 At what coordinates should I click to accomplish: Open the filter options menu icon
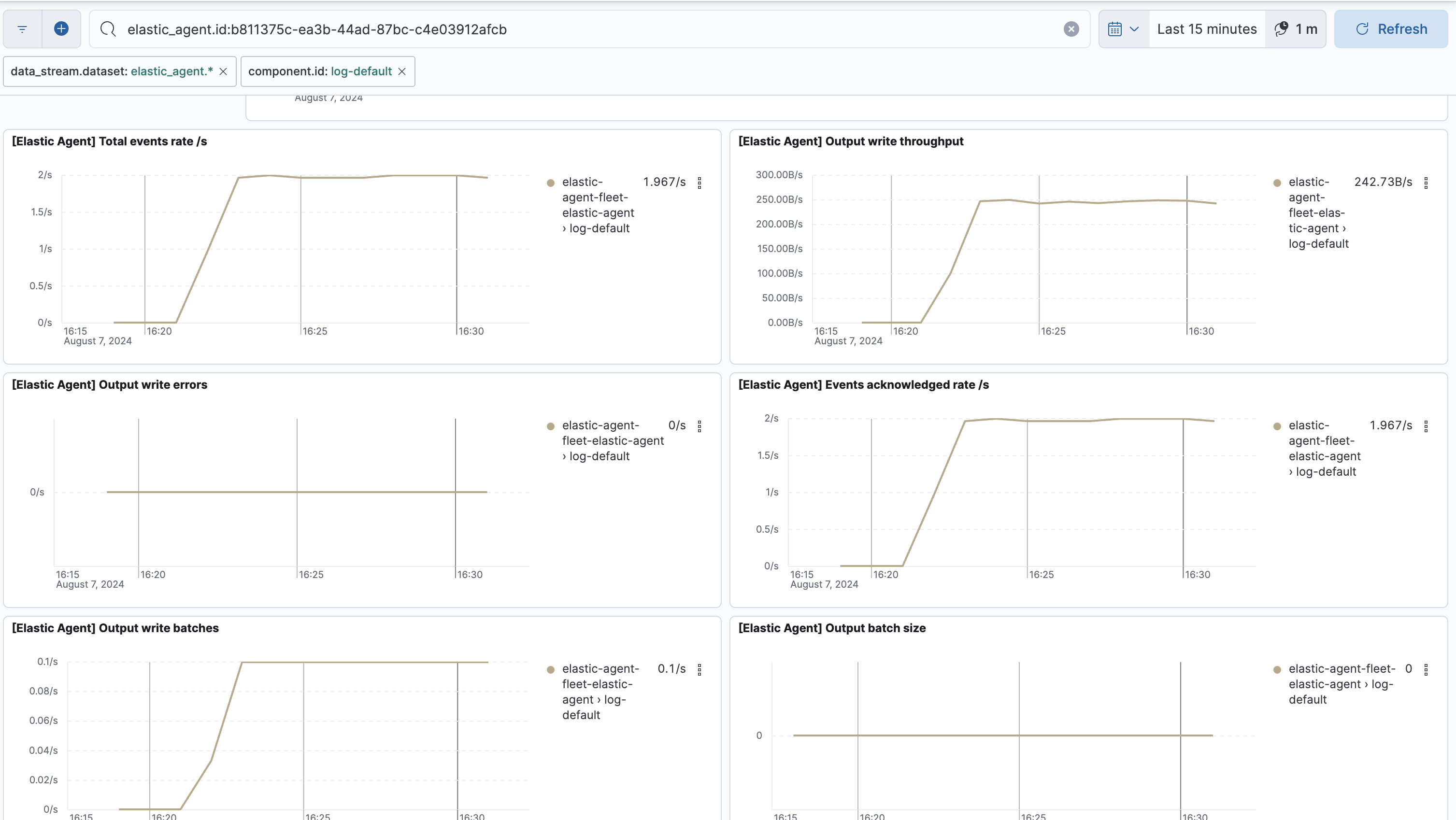[x=22, y=29]
